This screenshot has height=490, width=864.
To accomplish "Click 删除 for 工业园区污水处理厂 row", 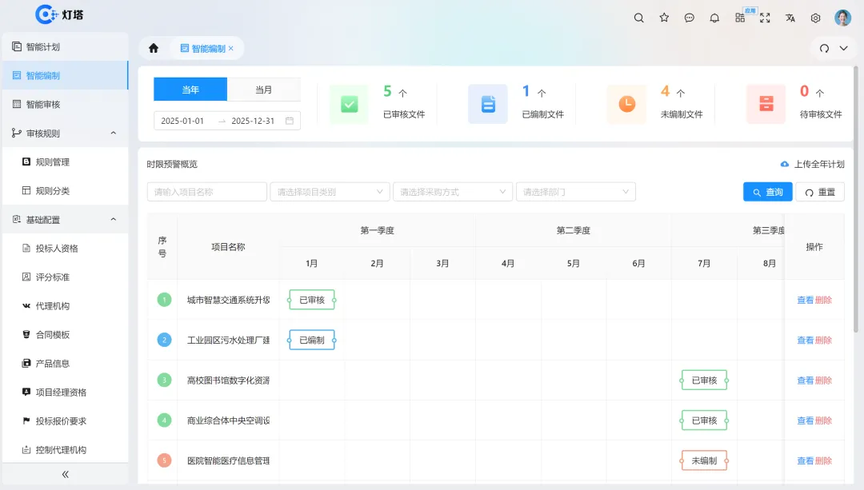I will pyautogui.click(x=824, y=340).
